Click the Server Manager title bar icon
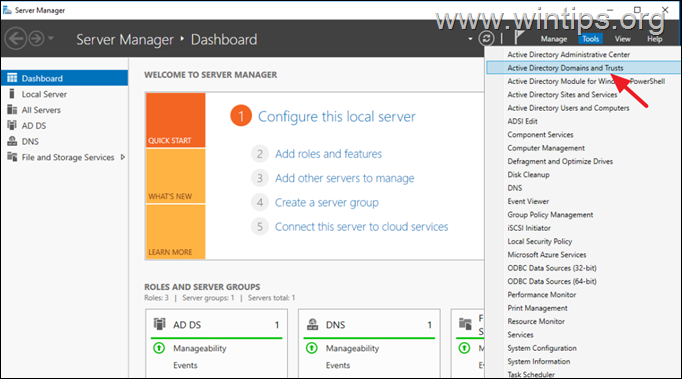The width and height of the screenshot is (682, 379). pos(7,10)
